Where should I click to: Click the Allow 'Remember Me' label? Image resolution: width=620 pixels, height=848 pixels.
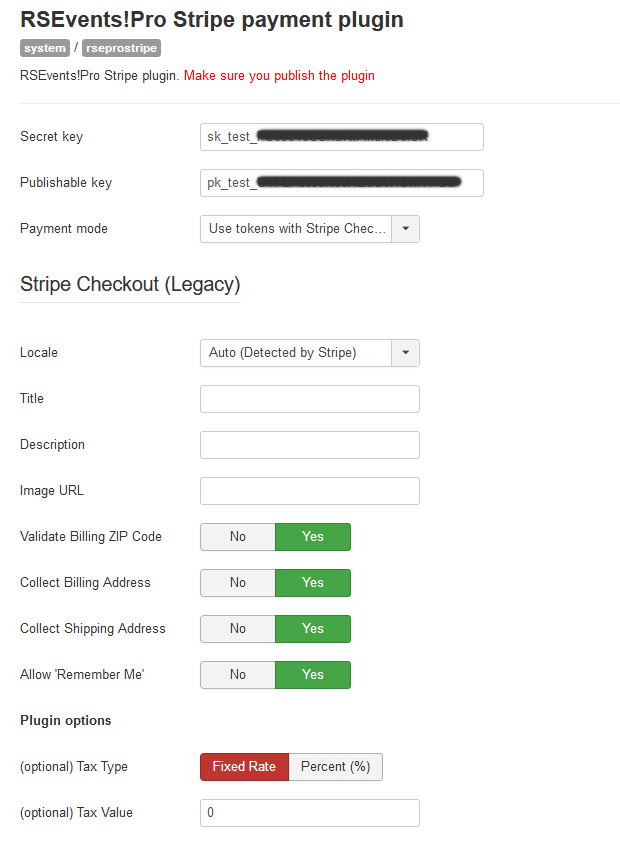82,674
